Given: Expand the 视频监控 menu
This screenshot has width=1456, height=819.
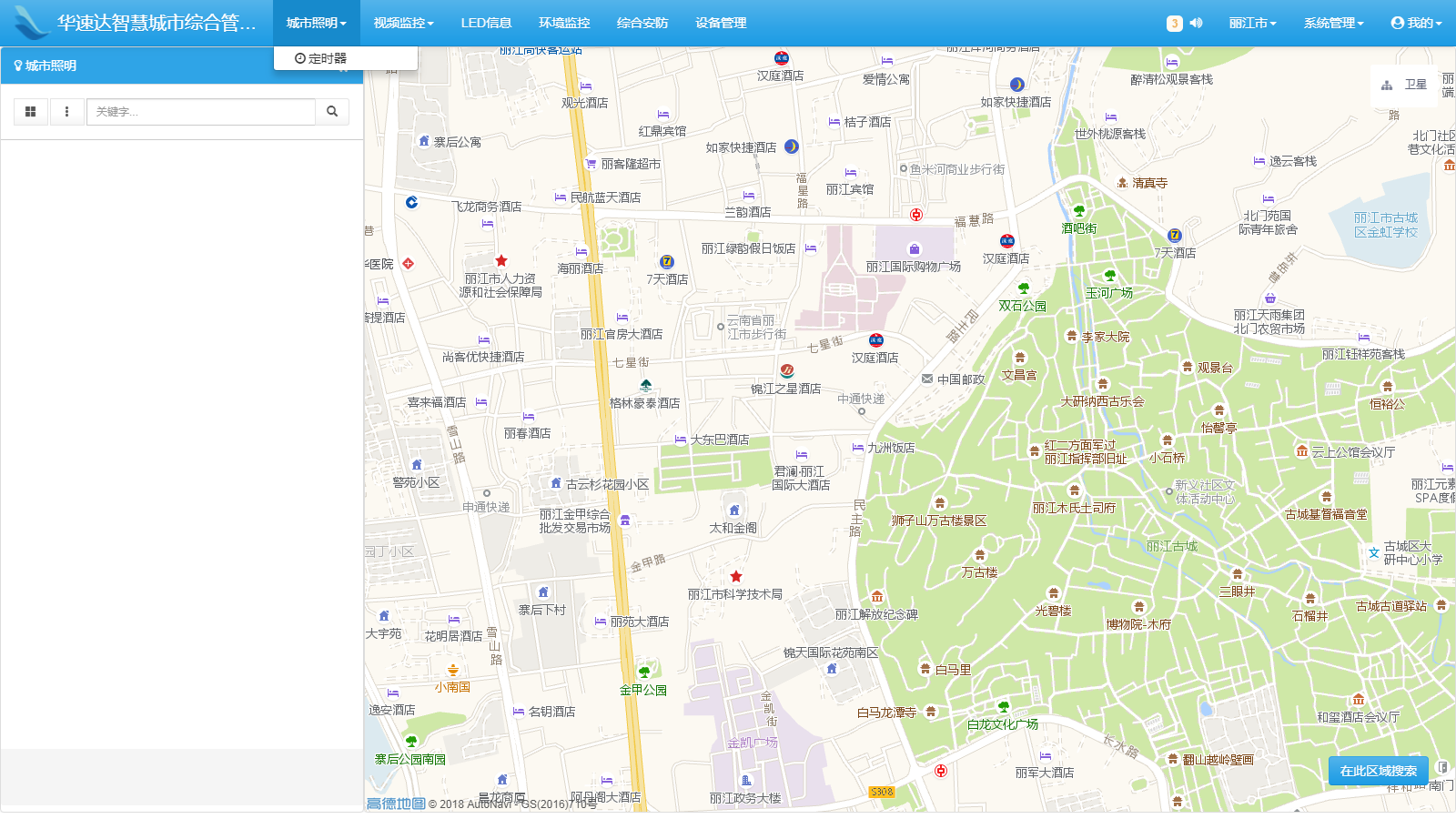Looking at the screenshot, I should click(x=403, y=23).
